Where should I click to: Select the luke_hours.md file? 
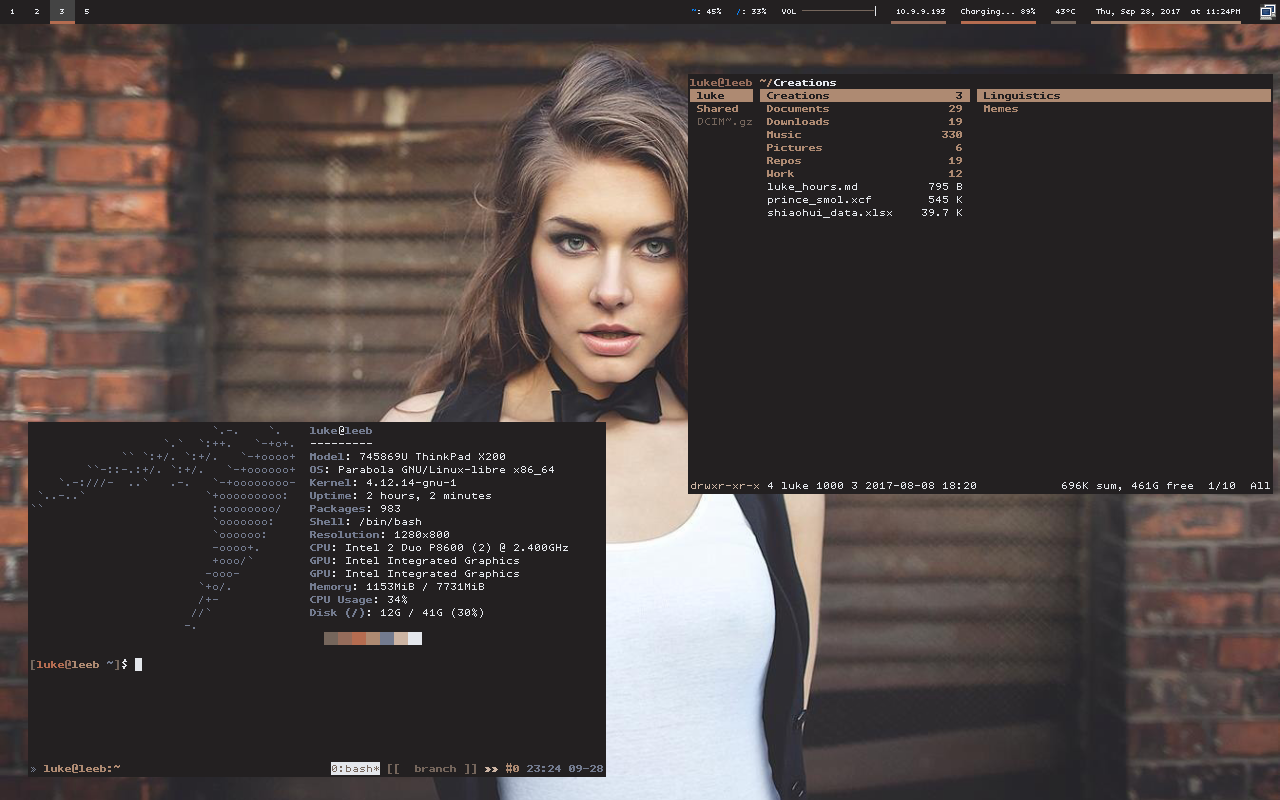coord(812,187)
